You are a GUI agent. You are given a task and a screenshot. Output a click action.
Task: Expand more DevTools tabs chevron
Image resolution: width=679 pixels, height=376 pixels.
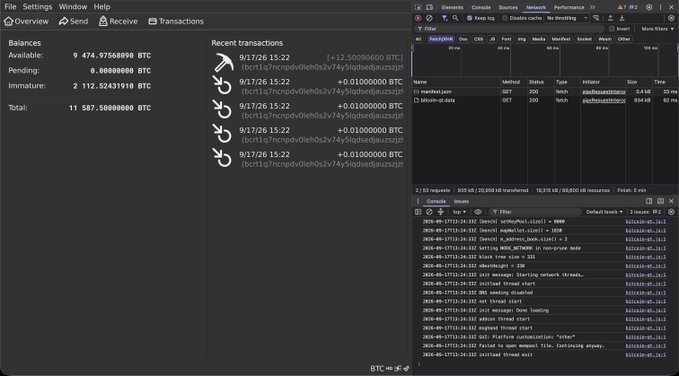point(592,7)
